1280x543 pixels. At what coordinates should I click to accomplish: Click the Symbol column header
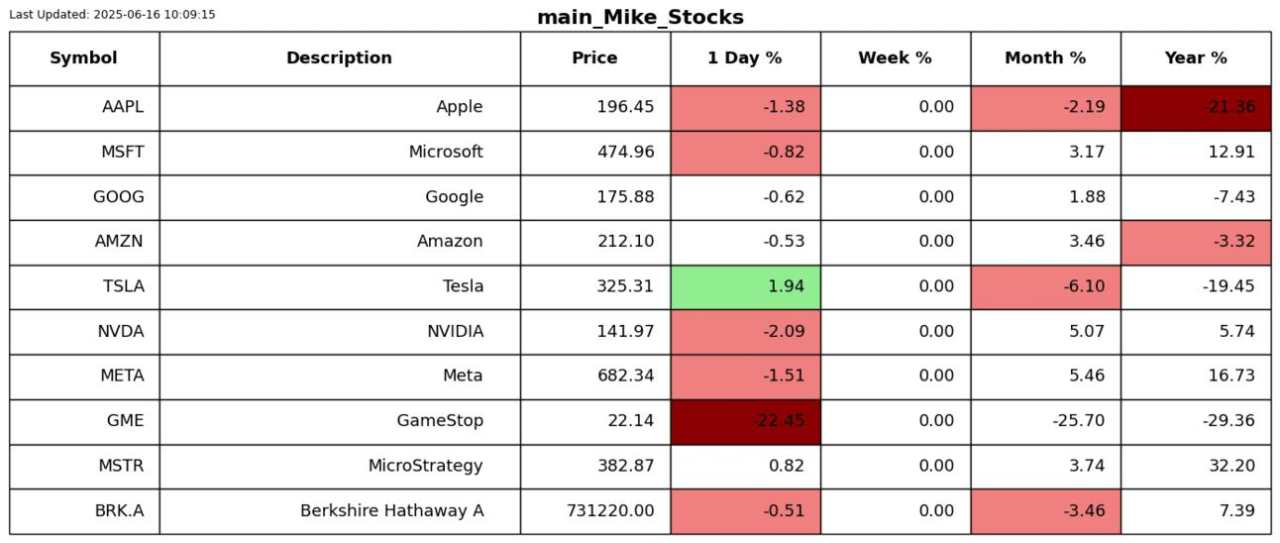(x=84, y=58)
